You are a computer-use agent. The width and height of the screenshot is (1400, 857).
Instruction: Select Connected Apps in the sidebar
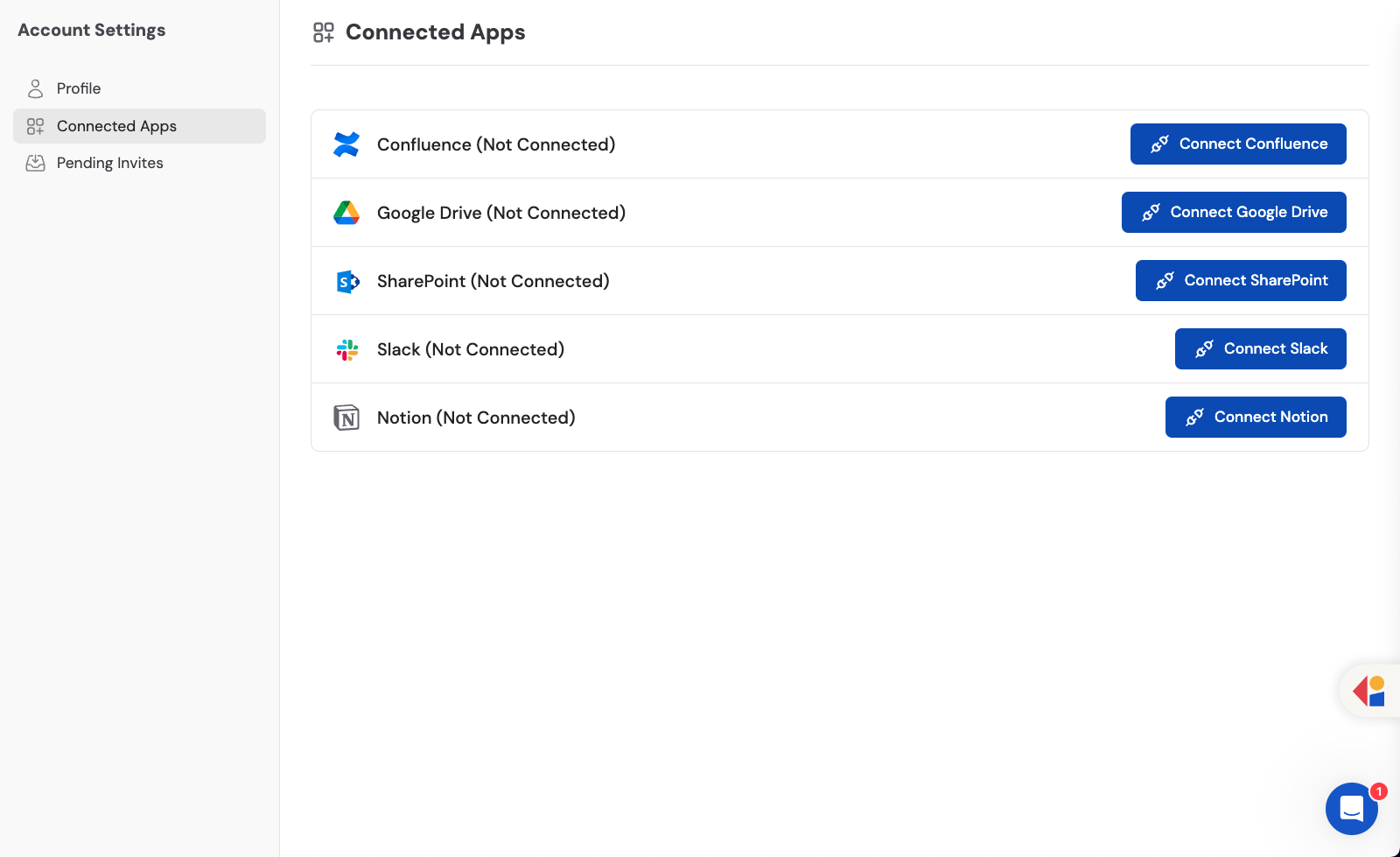tap(116, 125)
